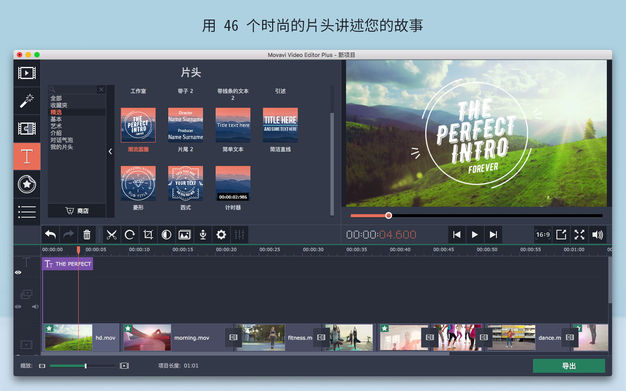Click the 00:00:30 mark on timeline ruler
This screenshot has width=626, height=391.
(313, 250)
